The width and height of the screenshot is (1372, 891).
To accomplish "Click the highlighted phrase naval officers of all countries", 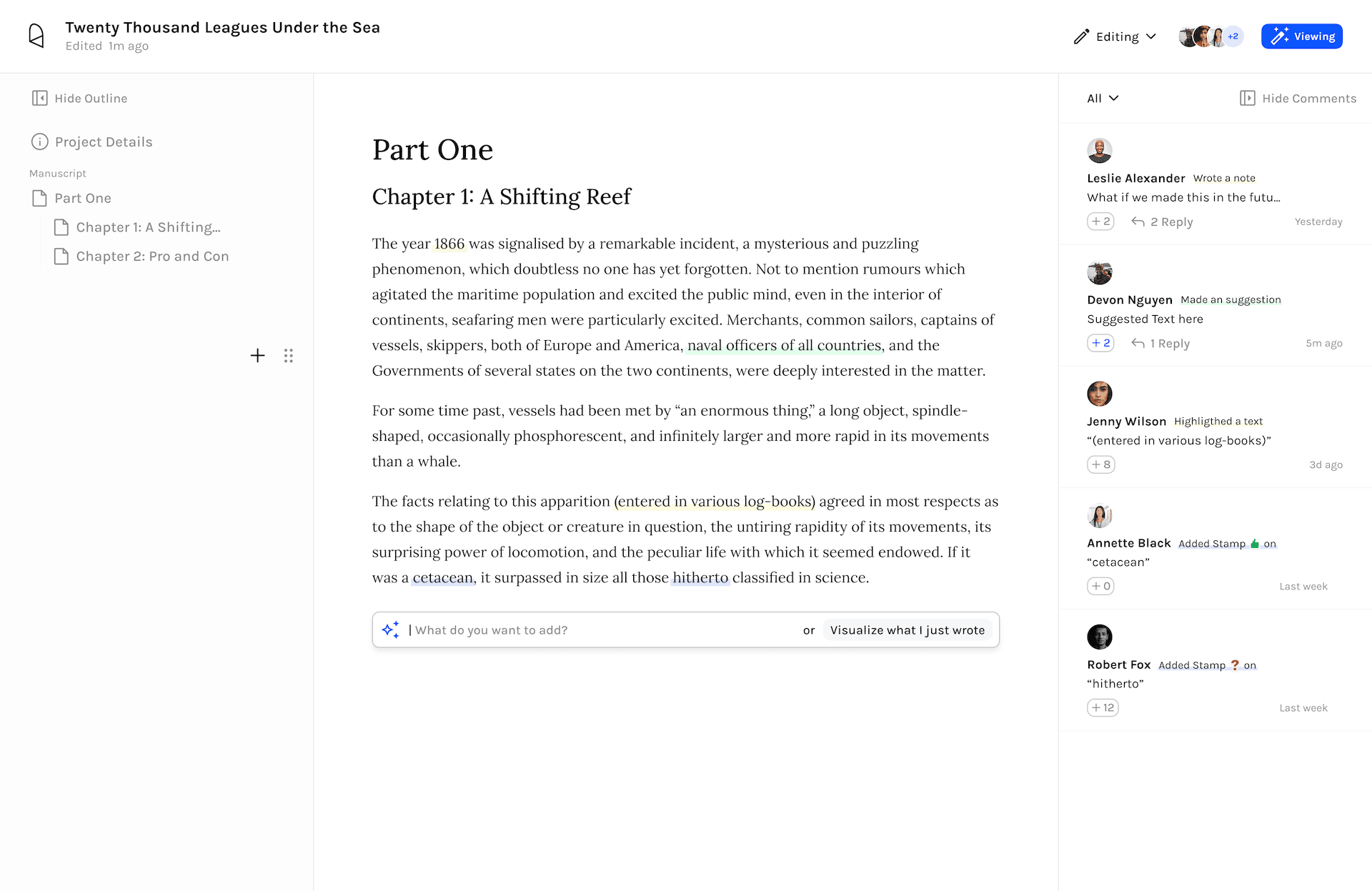I will (784, 345).
